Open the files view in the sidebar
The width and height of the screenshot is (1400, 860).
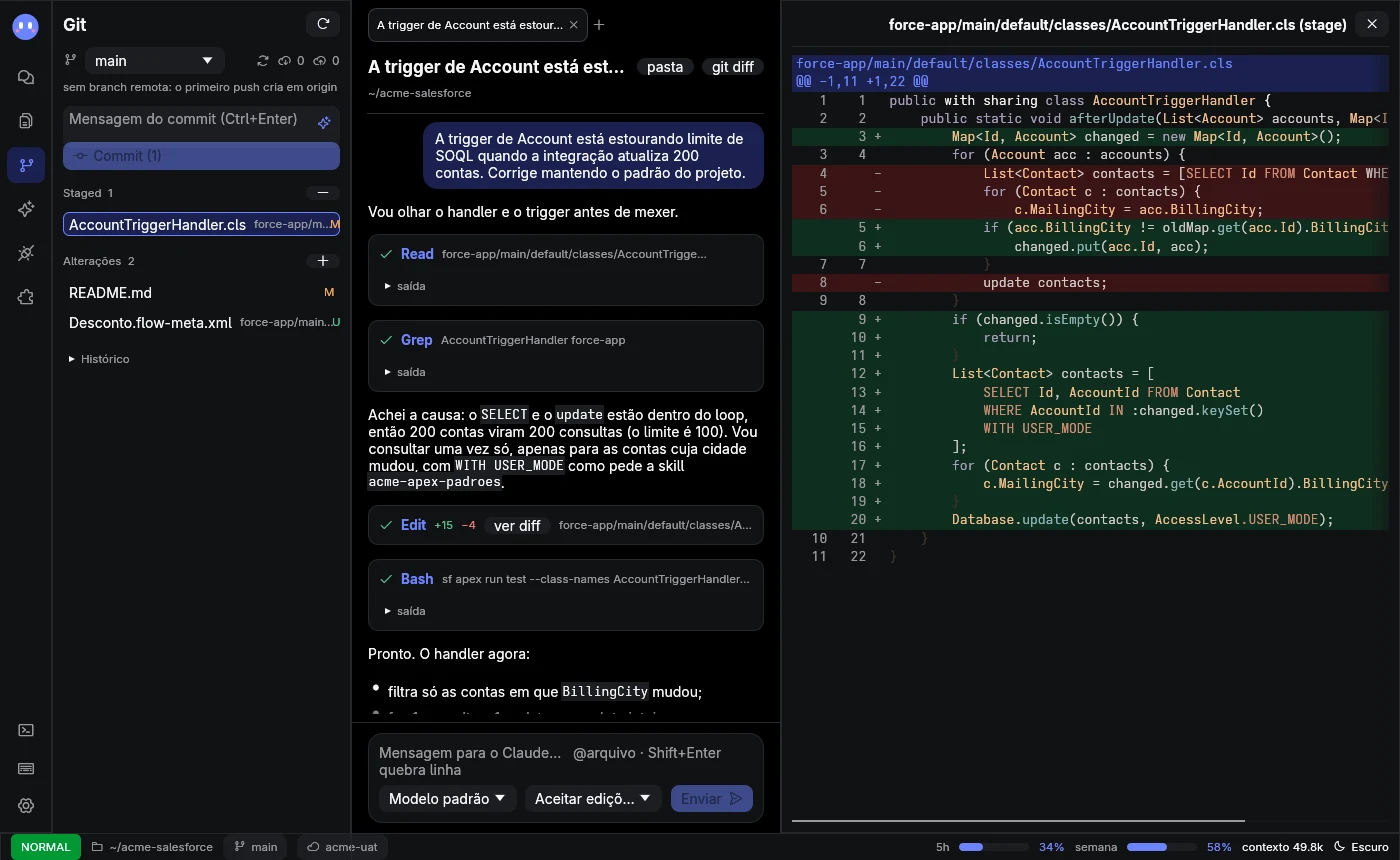coord(26,121)
